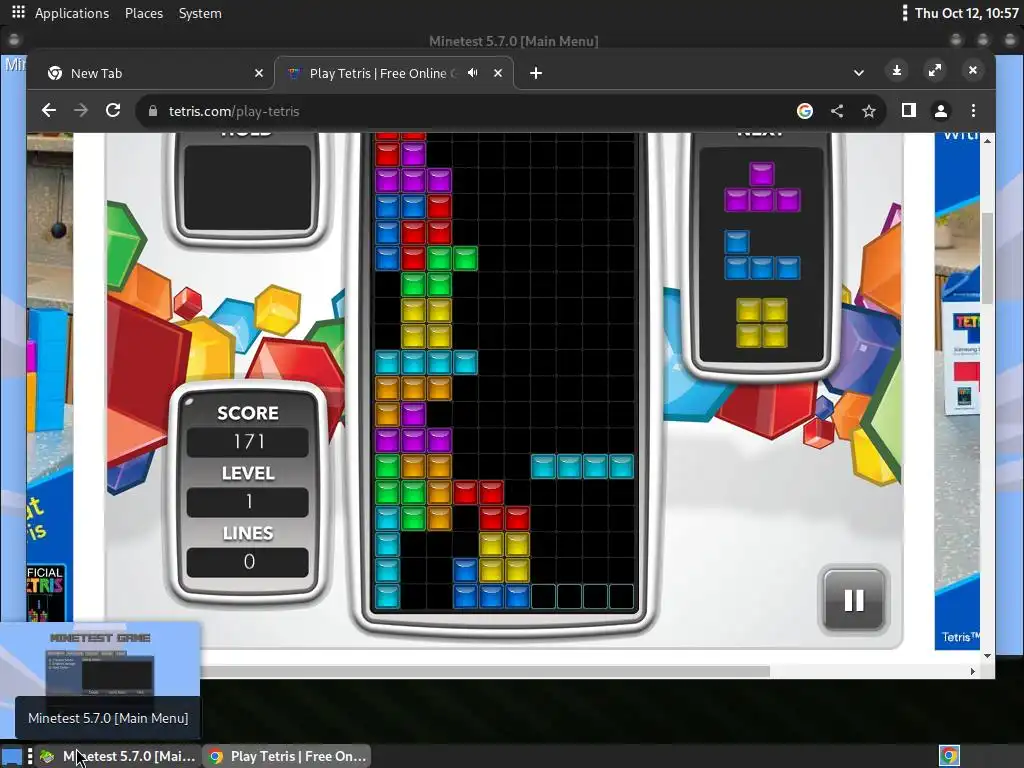Open the System menu
The width and height of the screenshot is (1024, 768).
[x=200, y=13]
